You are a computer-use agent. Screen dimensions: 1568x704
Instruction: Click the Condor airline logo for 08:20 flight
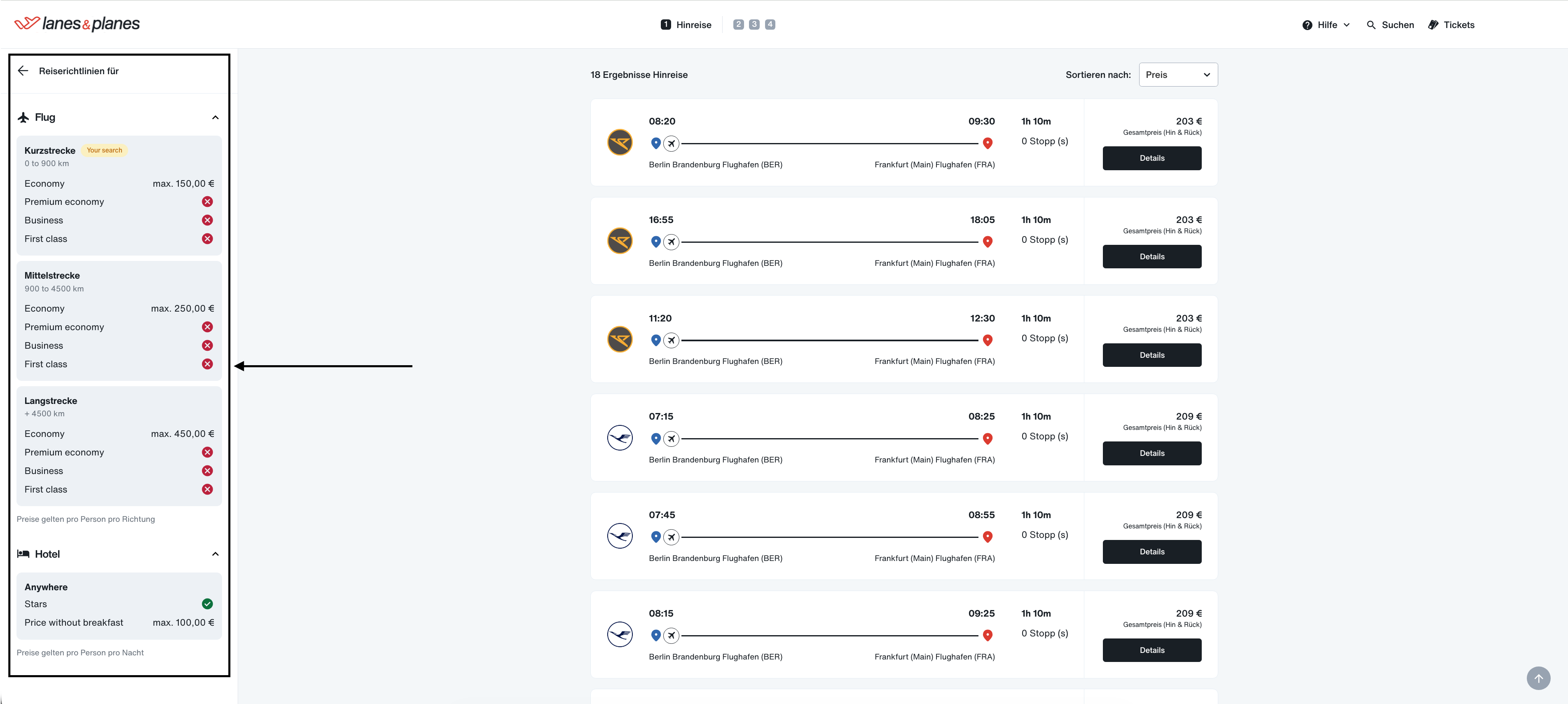tap(620, 143)
